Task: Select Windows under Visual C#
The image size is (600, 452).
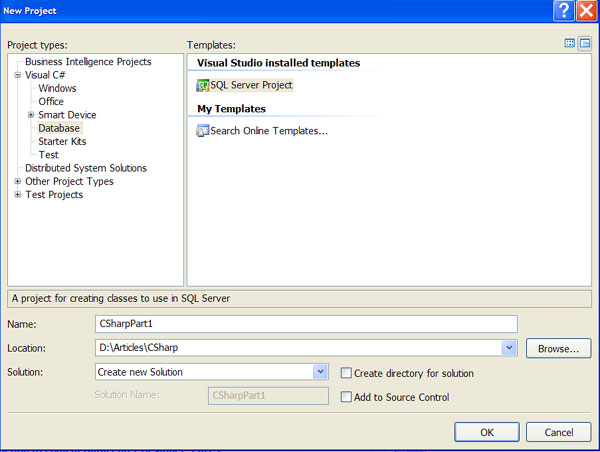Action: (57, 88)
